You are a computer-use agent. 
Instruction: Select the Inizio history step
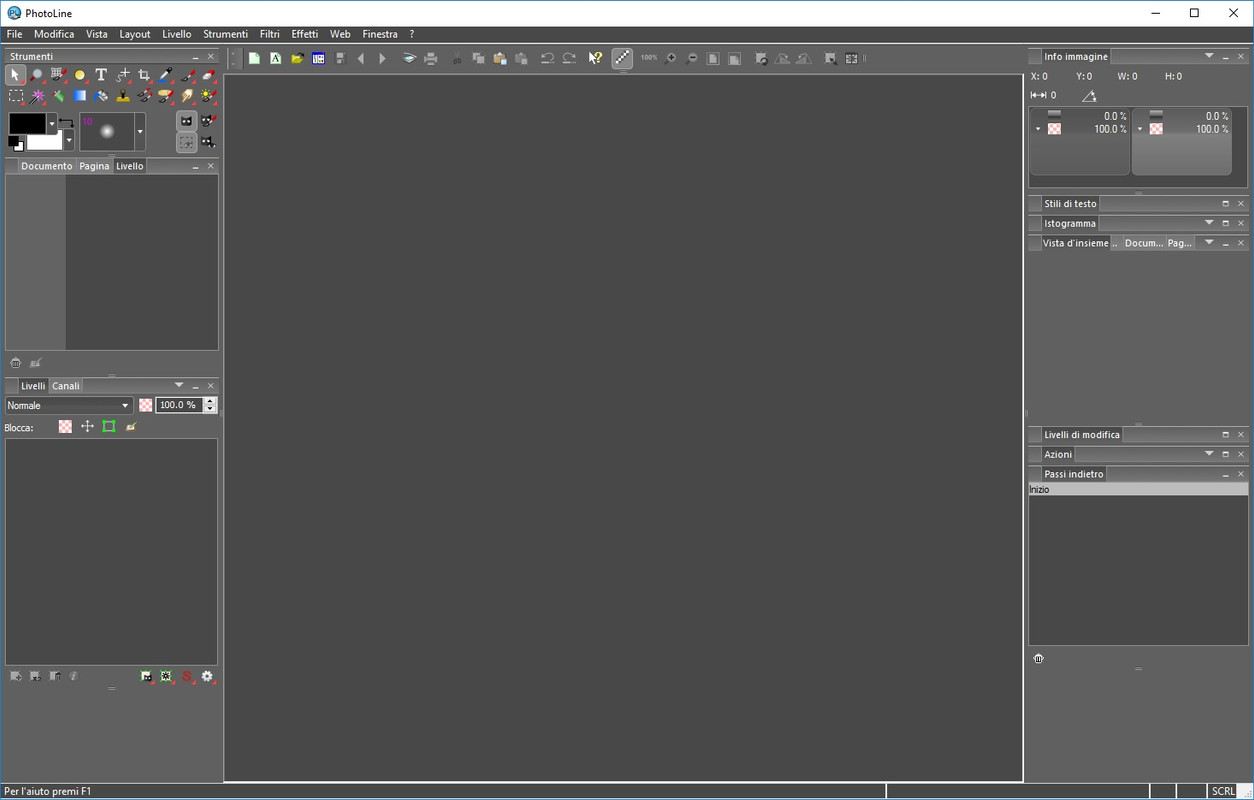1138,490
